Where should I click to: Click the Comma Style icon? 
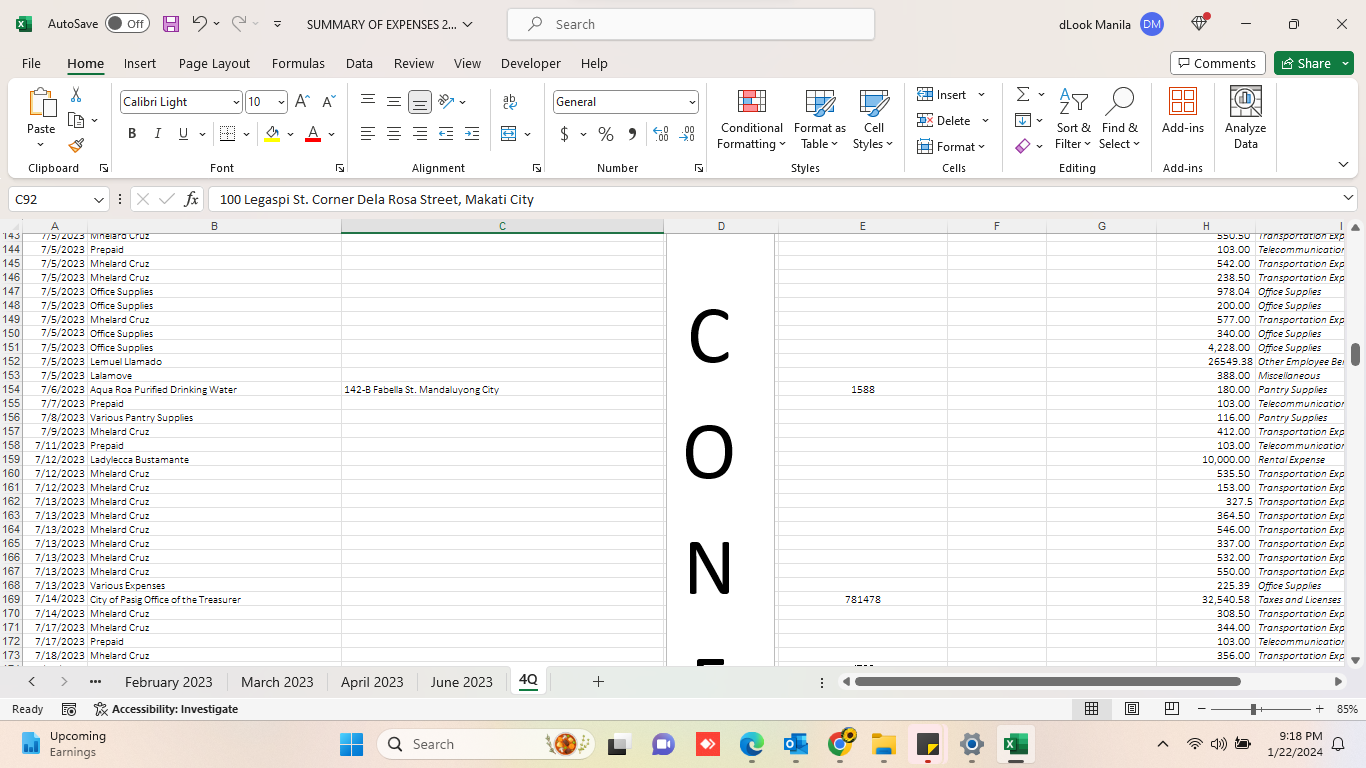coord(632,134)
